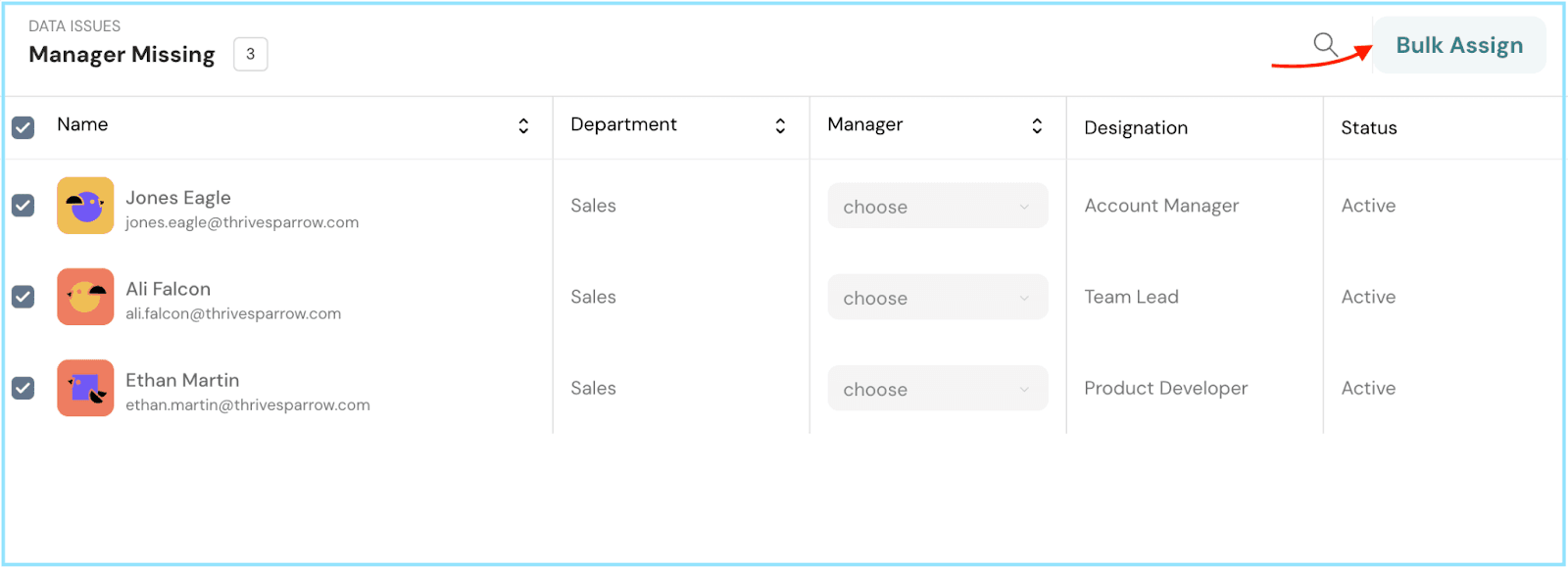1568x568 pixels.
Task: Click the search magnifier icon
Action: pyautogui.click(x=1325, y=44)
